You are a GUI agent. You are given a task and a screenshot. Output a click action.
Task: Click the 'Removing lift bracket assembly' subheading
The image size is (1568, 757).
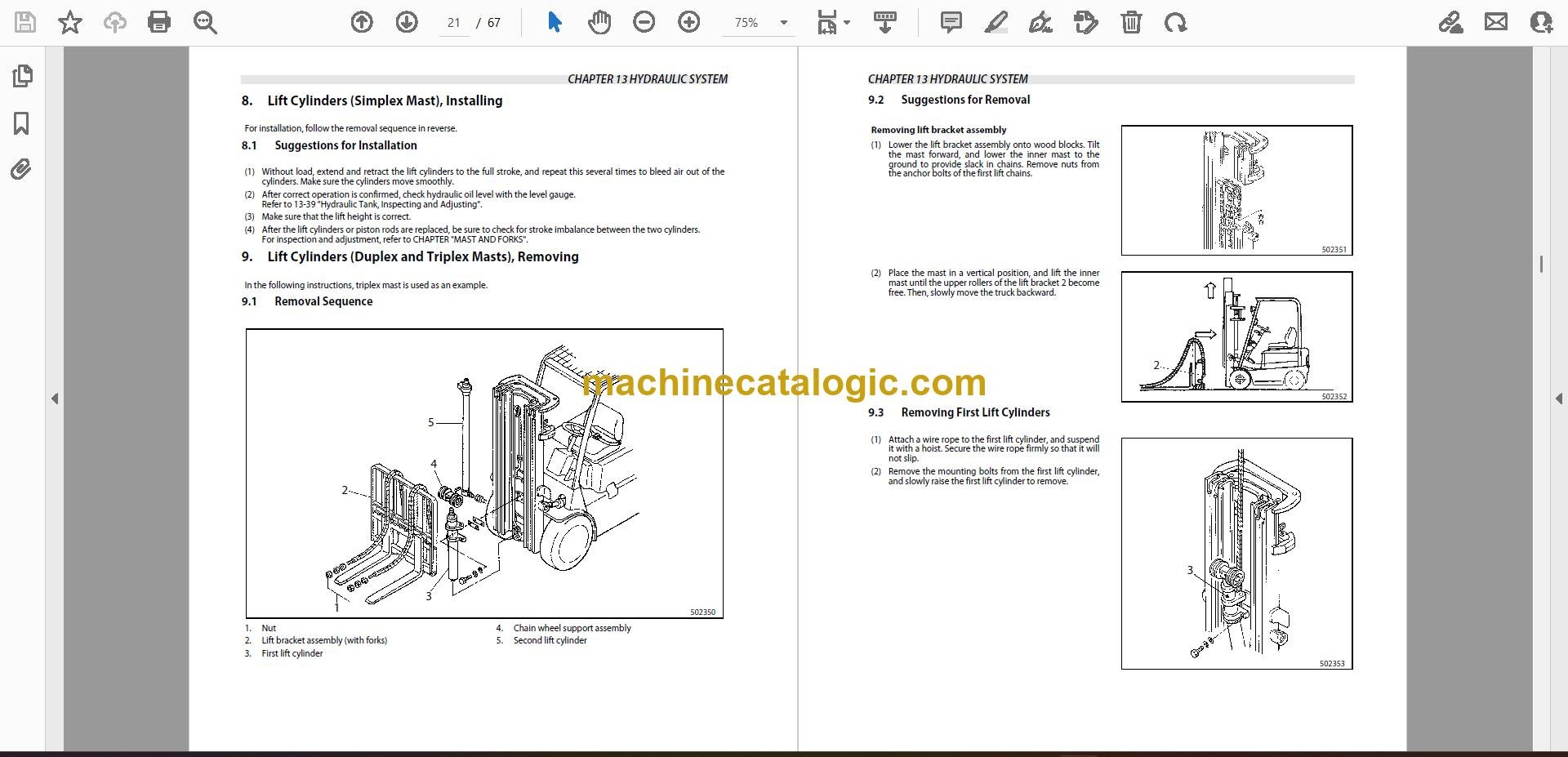938,130
